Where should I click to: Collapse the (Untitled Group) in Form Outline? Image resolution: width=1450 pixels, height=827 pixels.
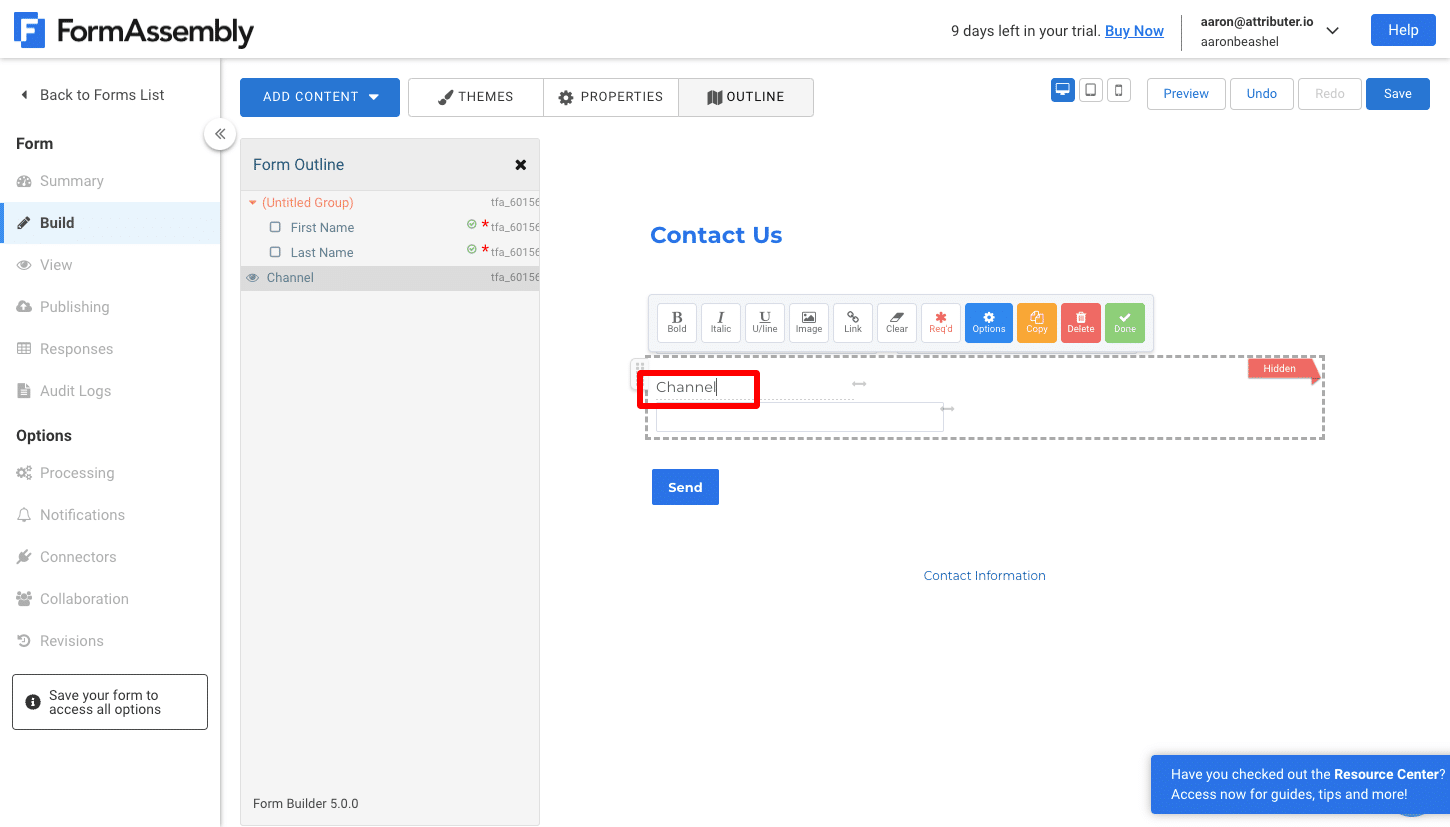click(253, 201)
